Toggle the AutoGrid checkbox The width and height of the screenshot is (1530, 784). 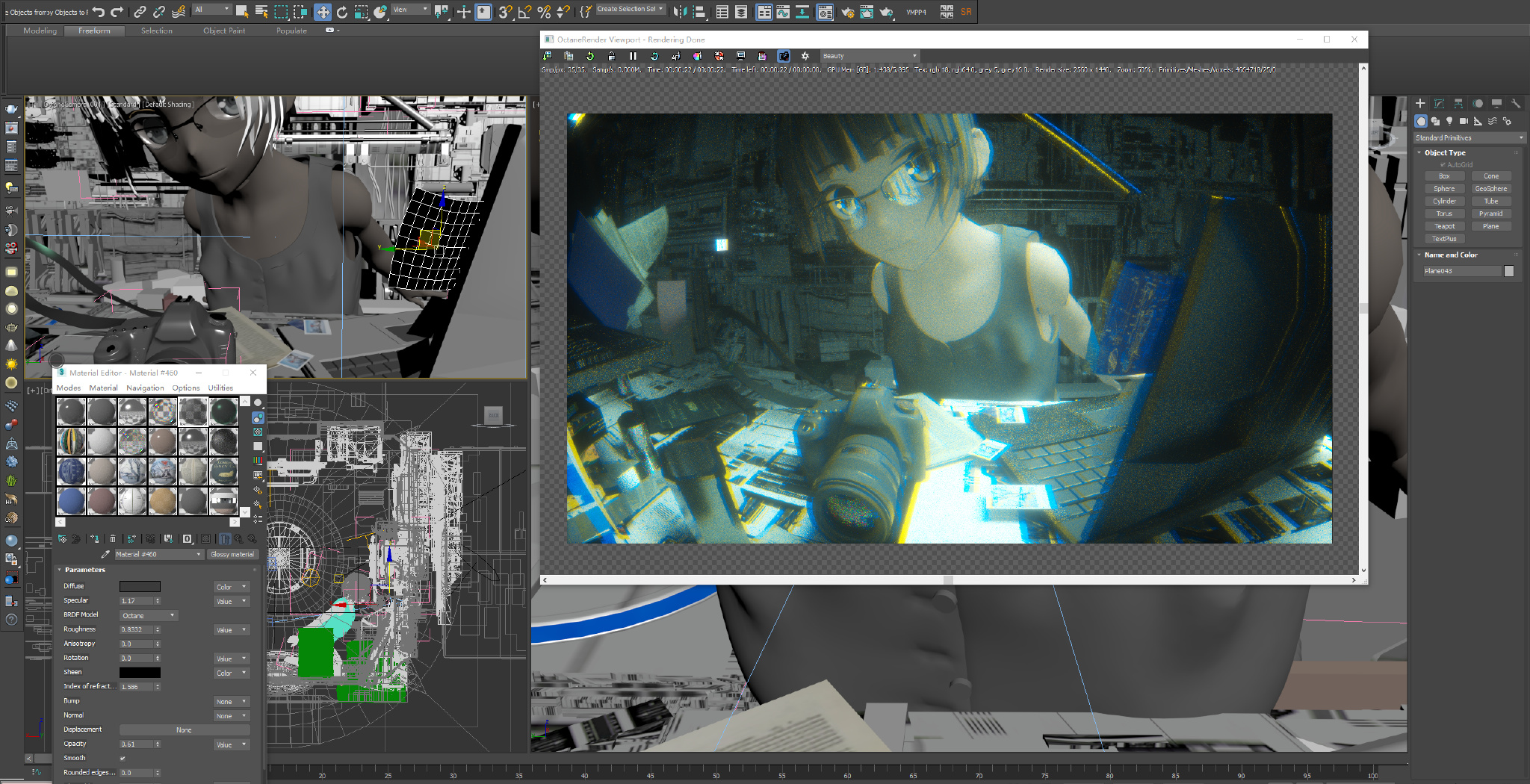(1443, 165)
